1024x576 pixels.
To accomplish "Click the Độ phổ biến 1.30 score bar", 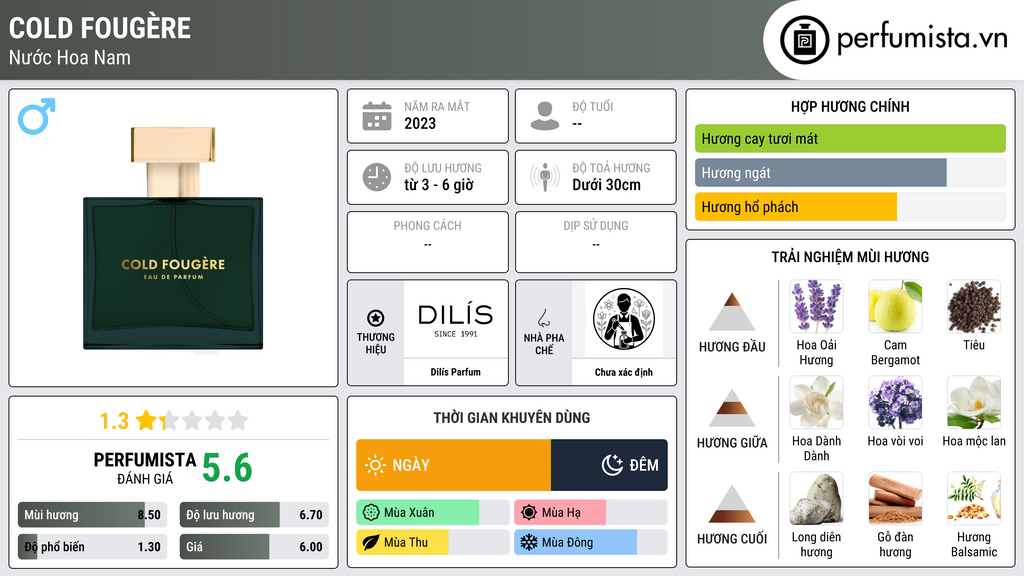I will coord(92,547).
